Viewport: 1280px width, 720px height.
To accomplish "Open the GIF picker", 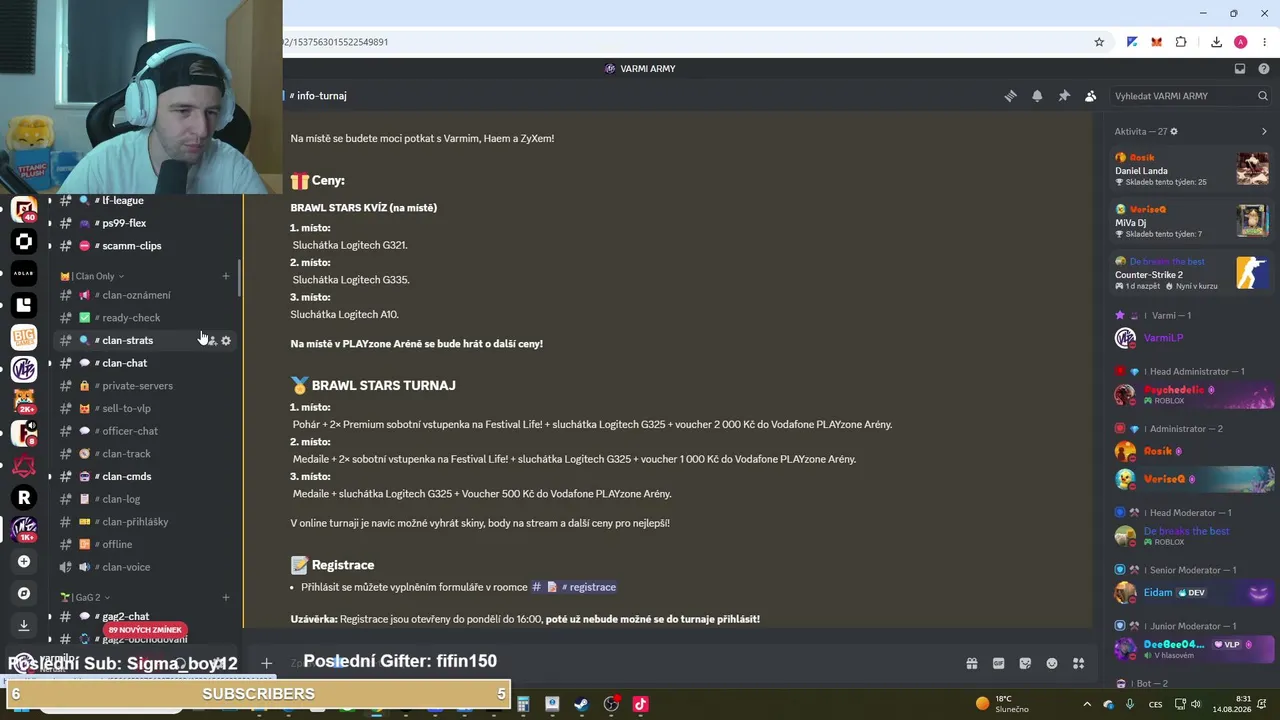I will (998, 663).
